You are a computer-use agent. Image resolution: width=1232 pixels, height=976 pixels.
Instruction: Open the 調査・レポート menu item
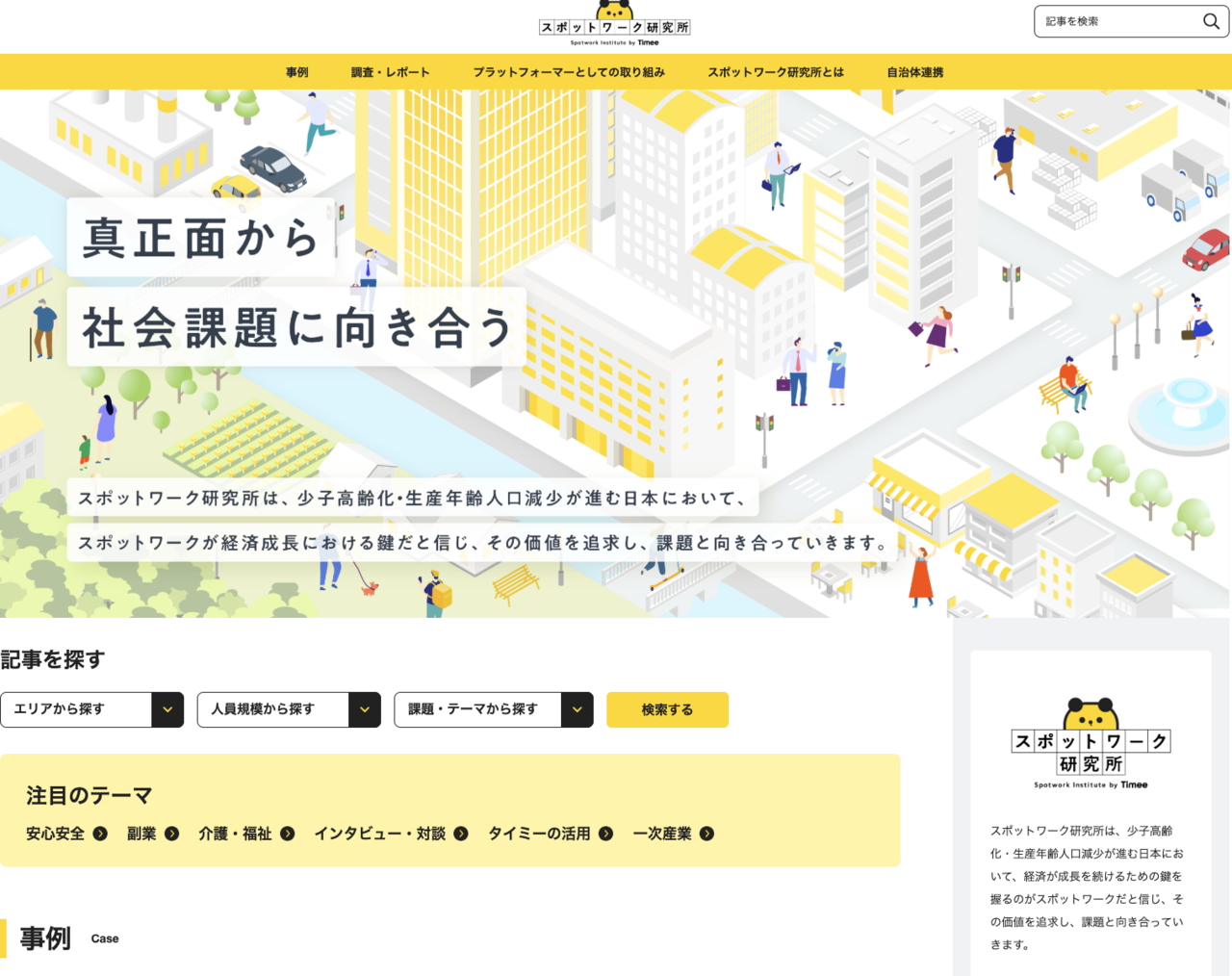pyautogui.click(x=390, y=72)
